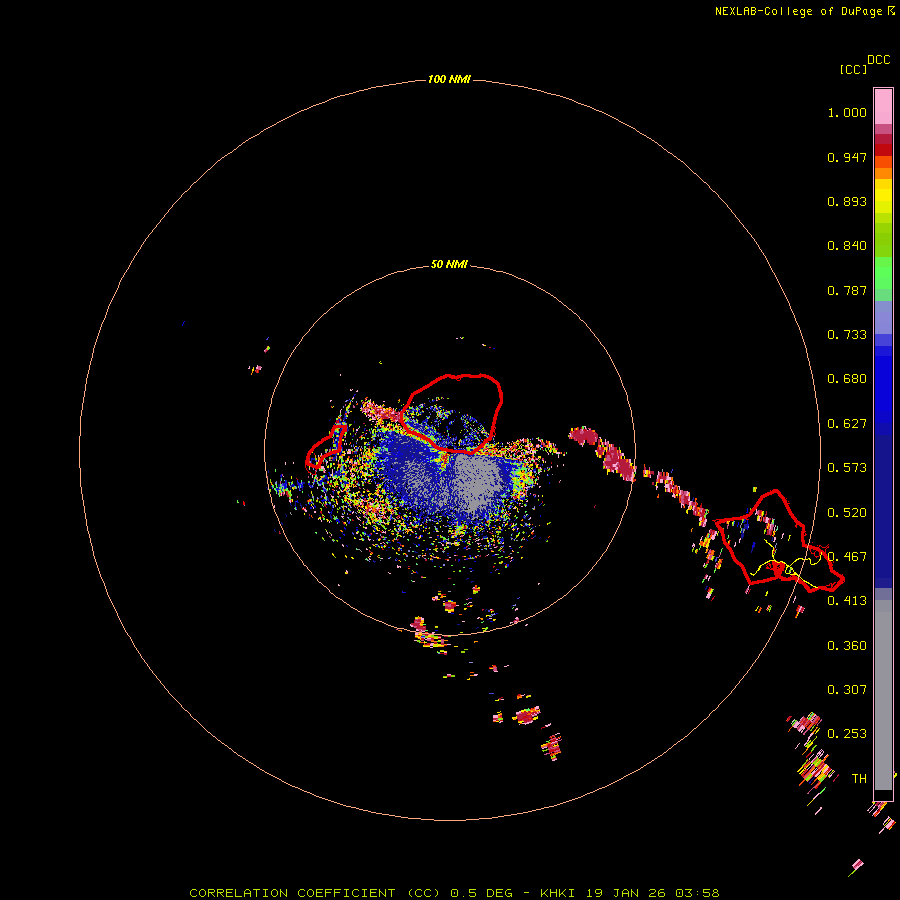This screenshot has height=900, width=900.
Task: Click the [CC] unit label
Action: 853,69
